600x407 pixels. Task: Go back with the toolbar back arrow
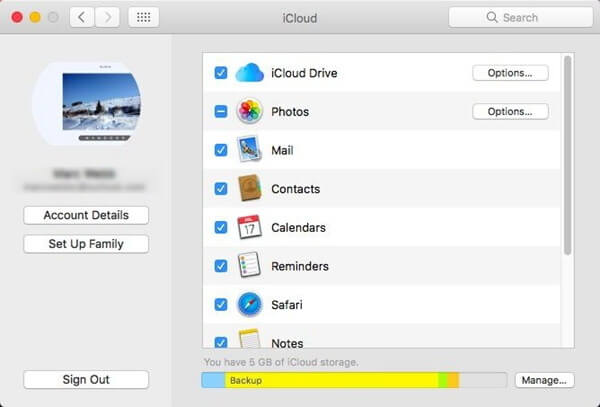click(82, 17)
